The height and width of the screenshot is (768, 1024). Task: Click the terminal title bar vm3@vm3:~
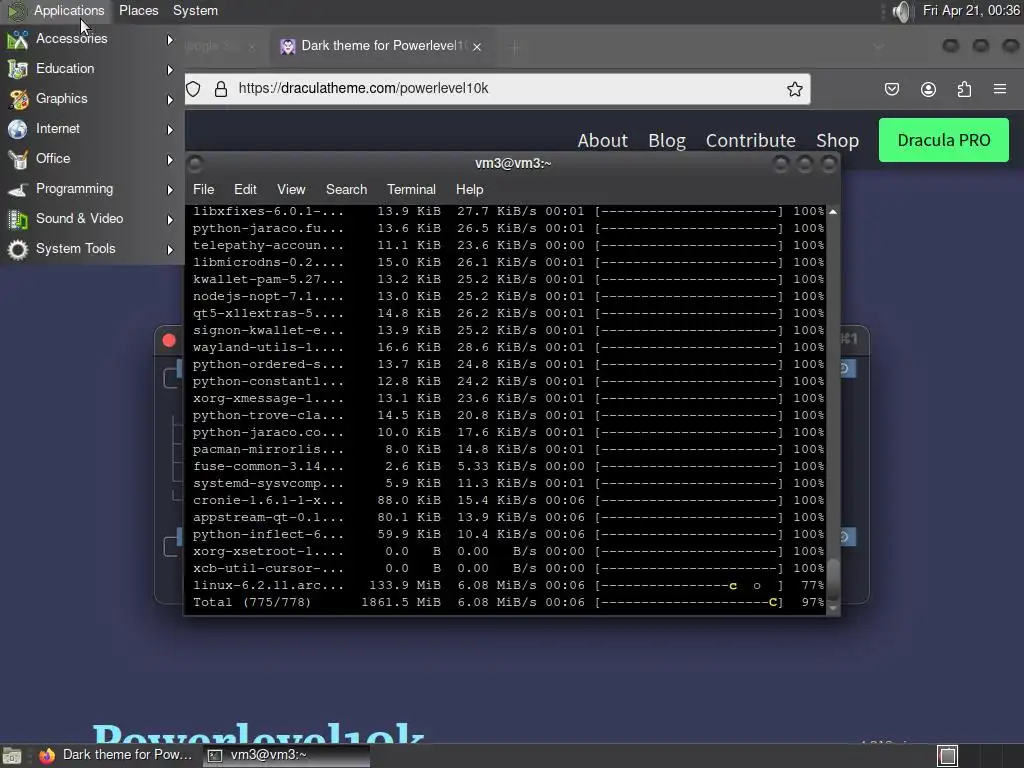click(x=513, y=163)
